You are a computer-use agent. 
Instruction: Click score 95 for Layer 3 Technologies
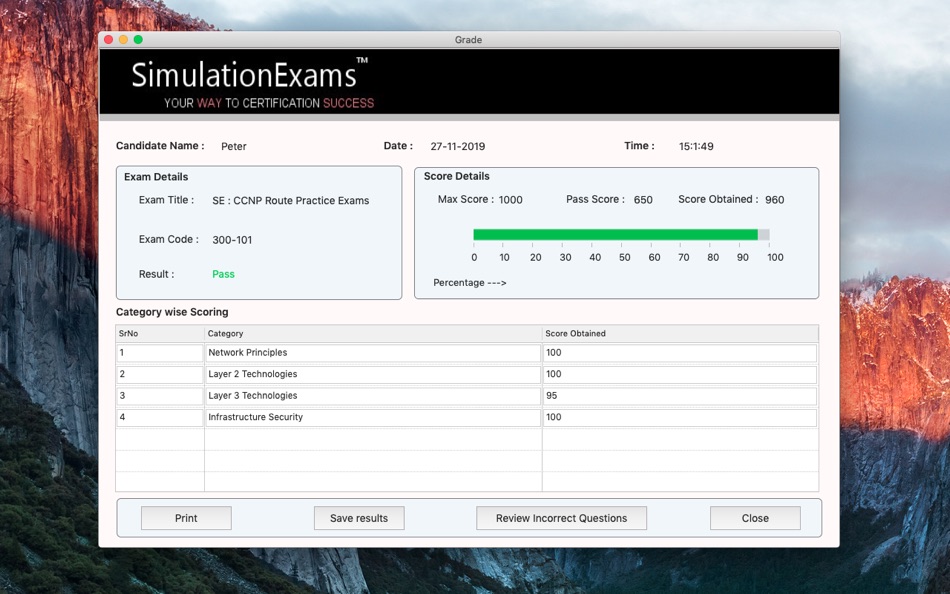pos(680,396)
